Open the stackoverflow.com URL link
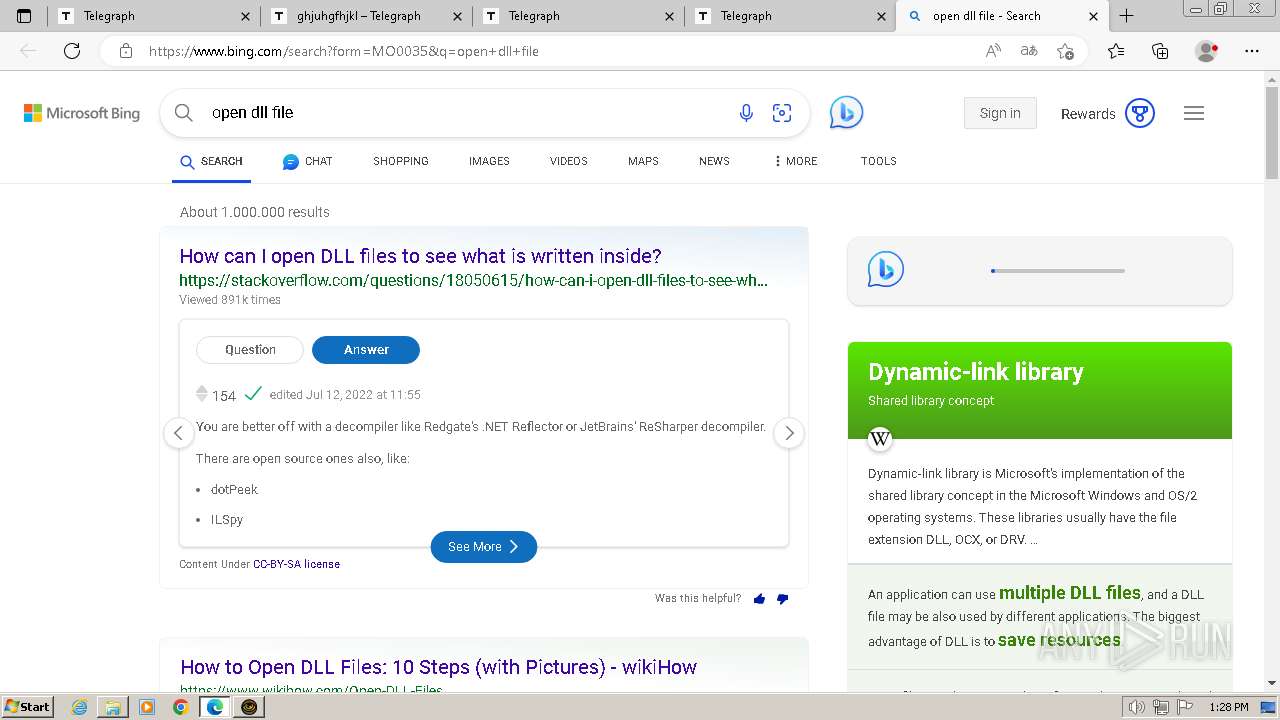 point(474,281)
